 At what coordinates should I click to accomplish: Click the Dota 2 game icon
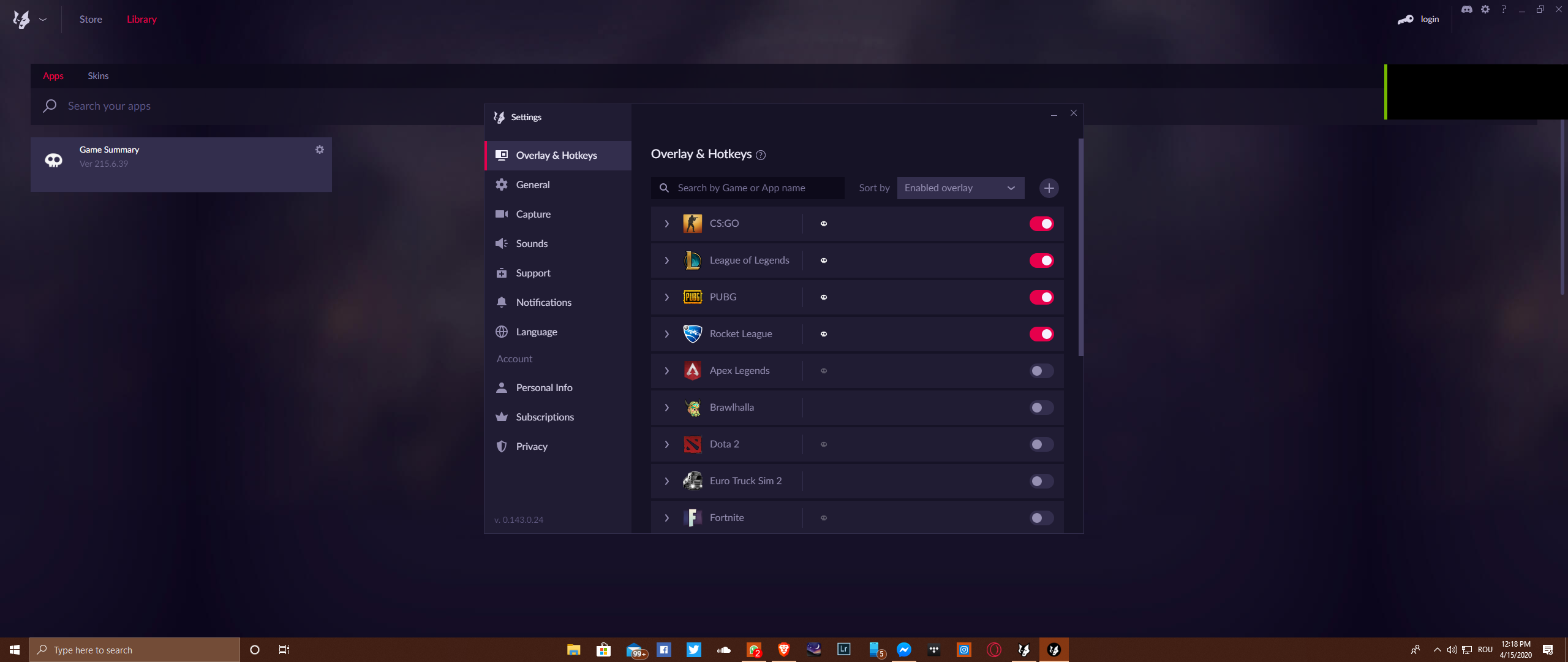[693, 444]
